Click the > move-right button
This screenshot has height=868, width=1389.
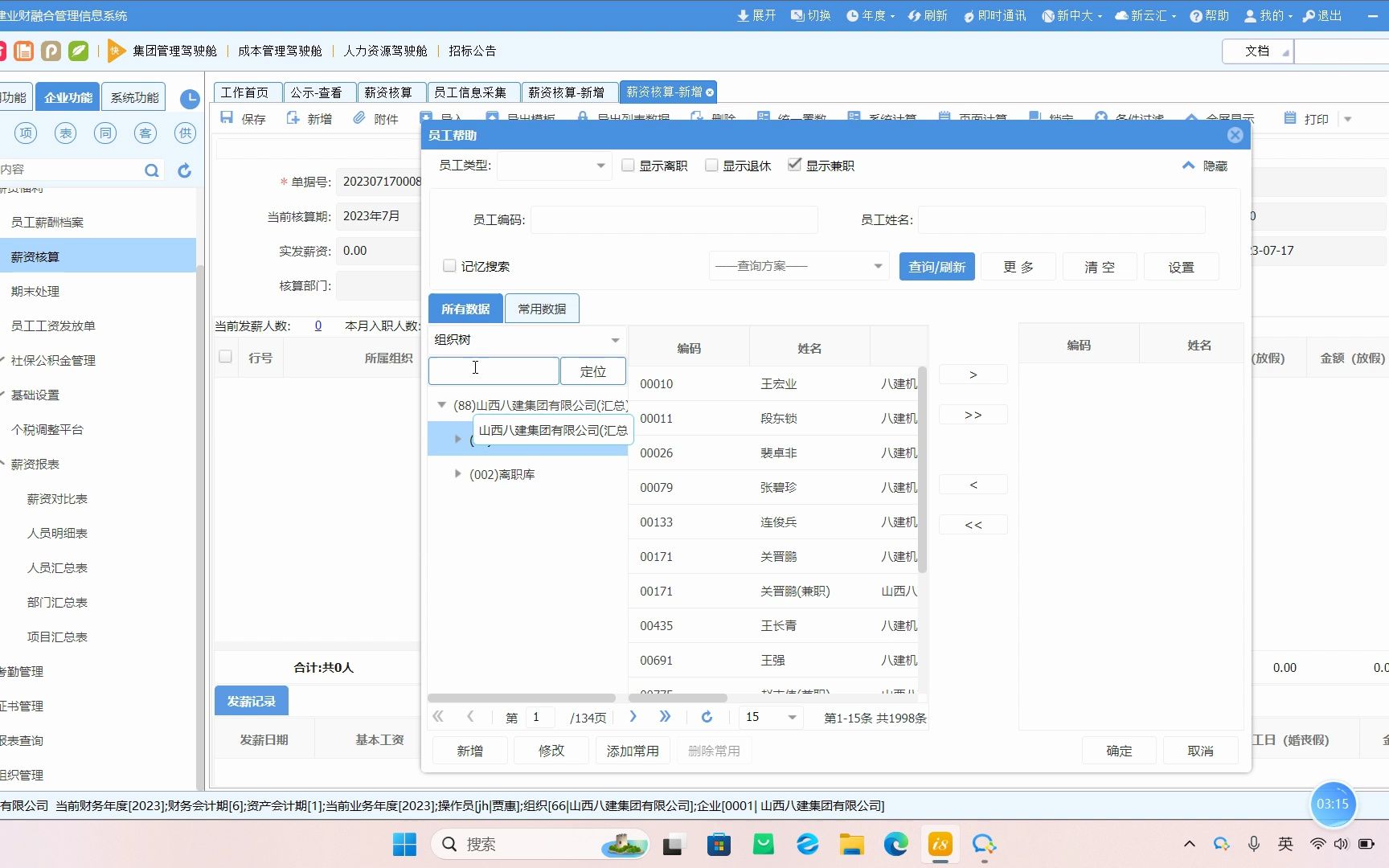click(x=973, y=375)
